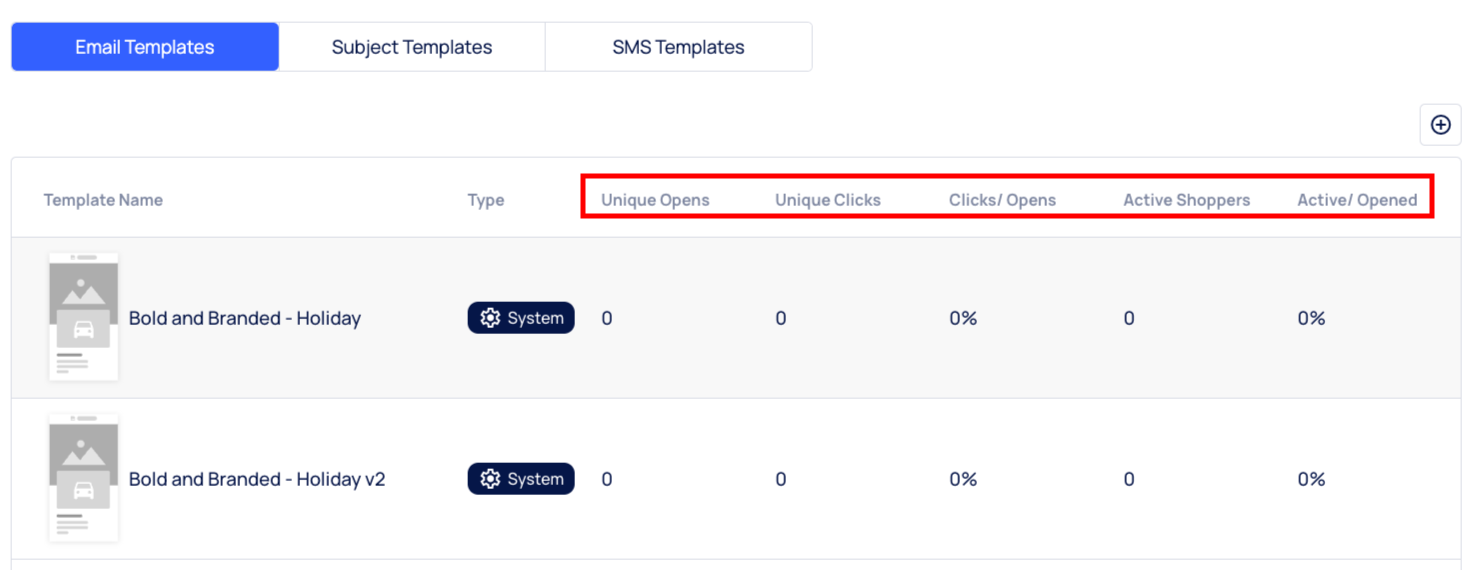Sort by Unique Clicks column header
The height and width of the screenshot is (570, 1478).
(x=828, y=200)
